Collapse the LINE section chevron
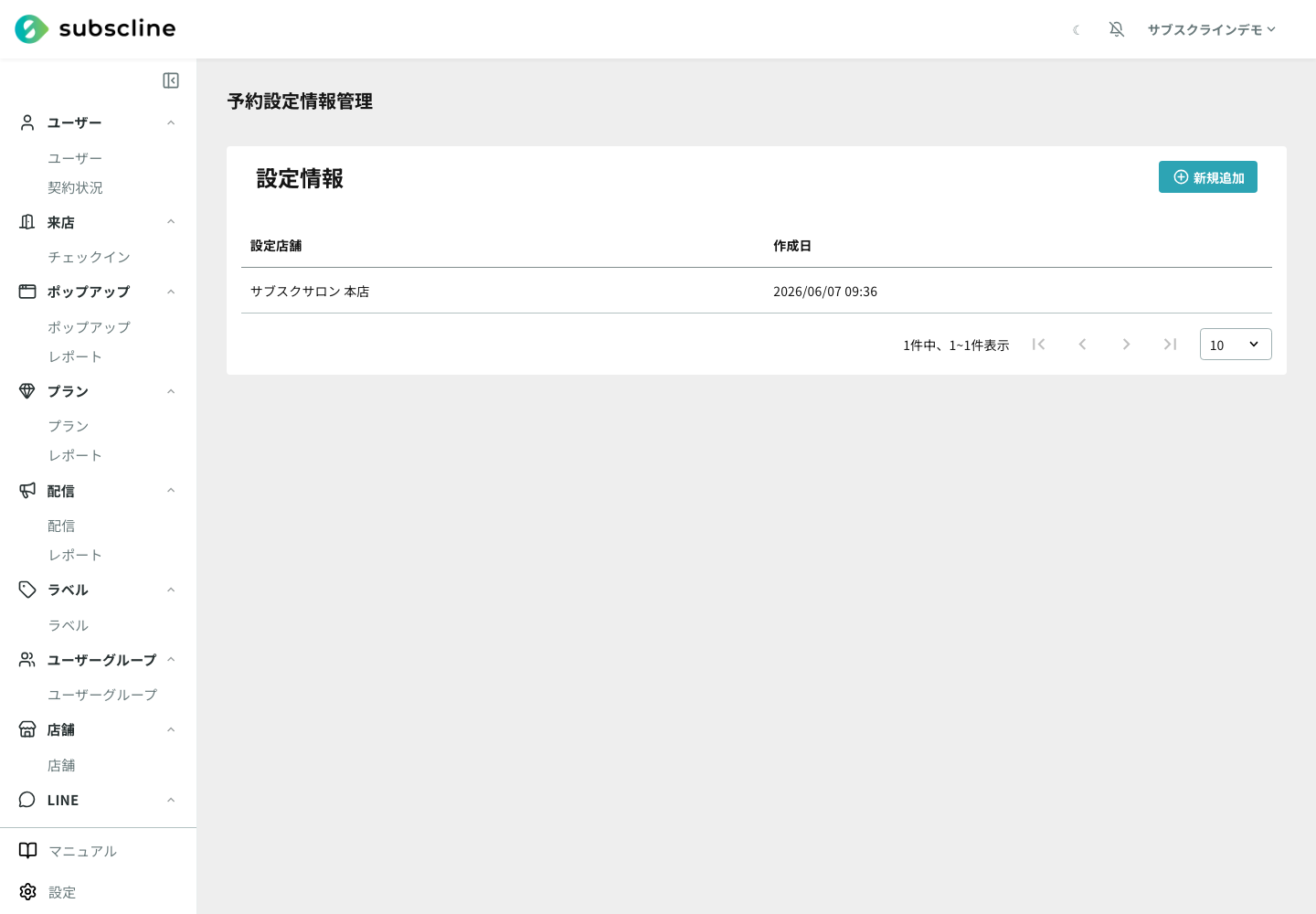Image resolution: width=1316 pixels, height=914 pixels. pos(171,800)
